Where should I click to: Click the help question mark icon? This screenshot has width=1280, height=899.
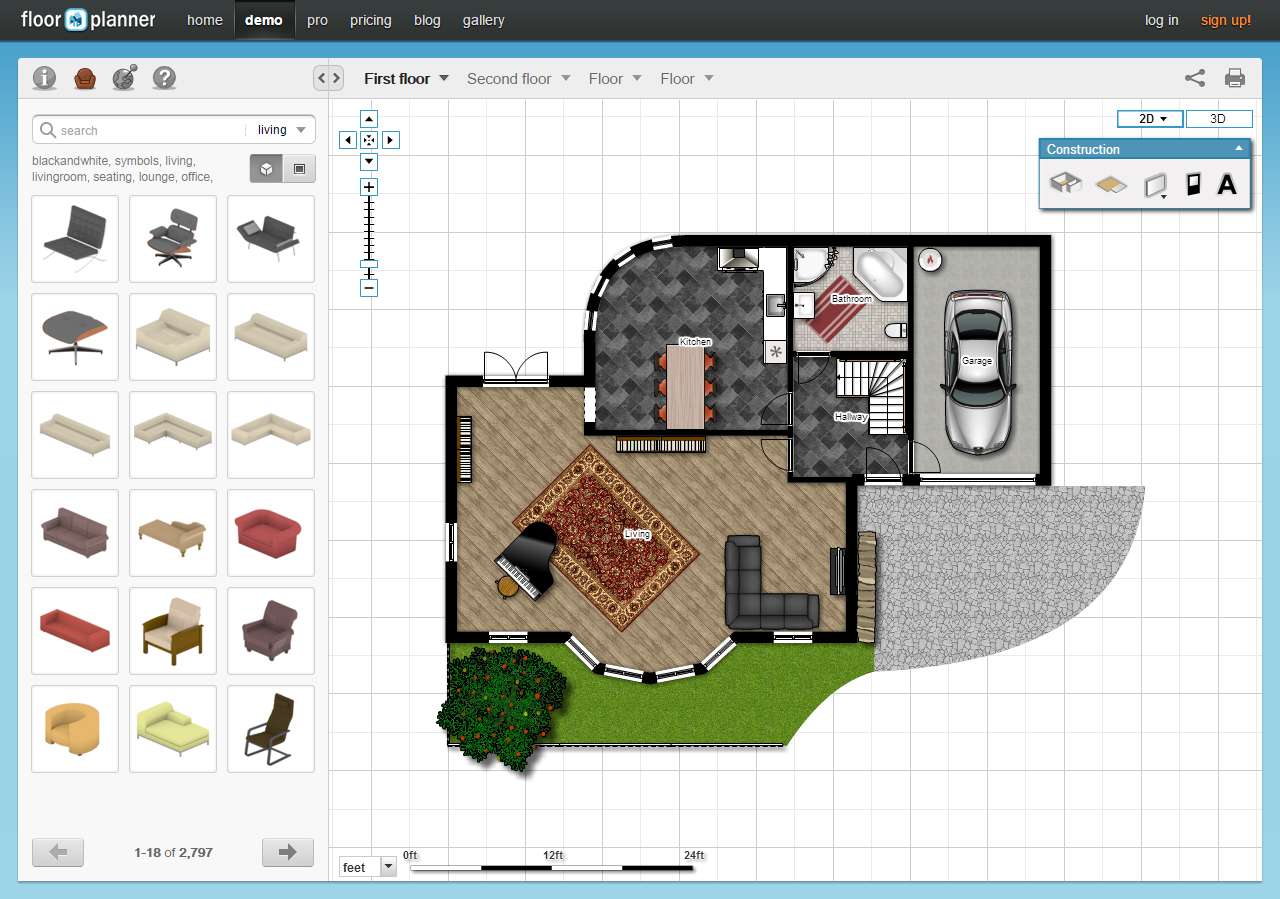(x=164, y=77)
